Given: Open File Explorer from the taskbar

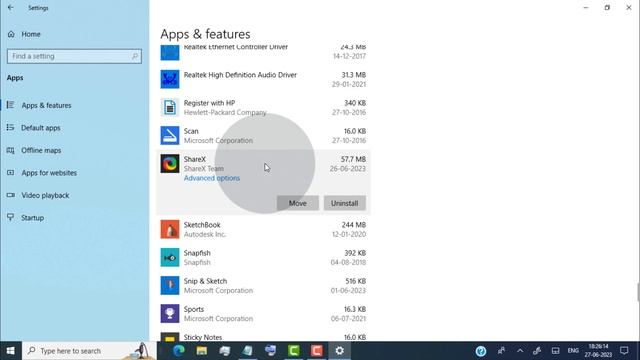Looking at the screenshot, I should coord(202,351).
